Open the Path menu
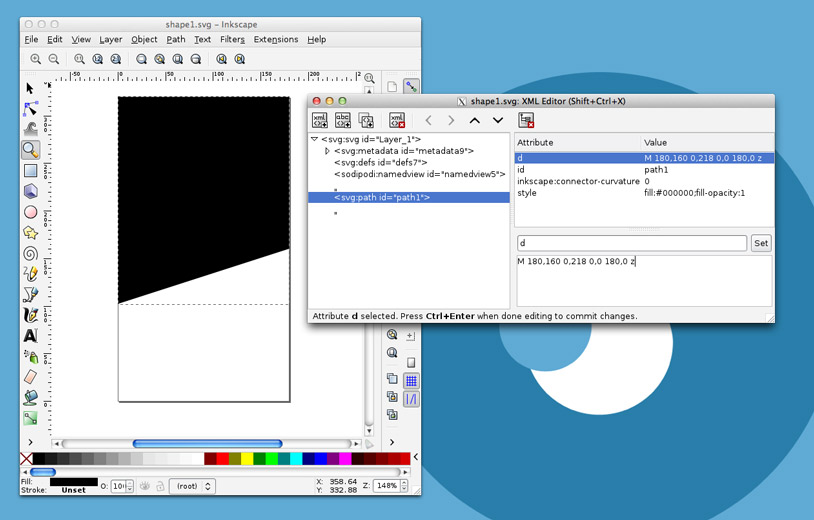Screen dimensions: 814x520 [175, 39]
